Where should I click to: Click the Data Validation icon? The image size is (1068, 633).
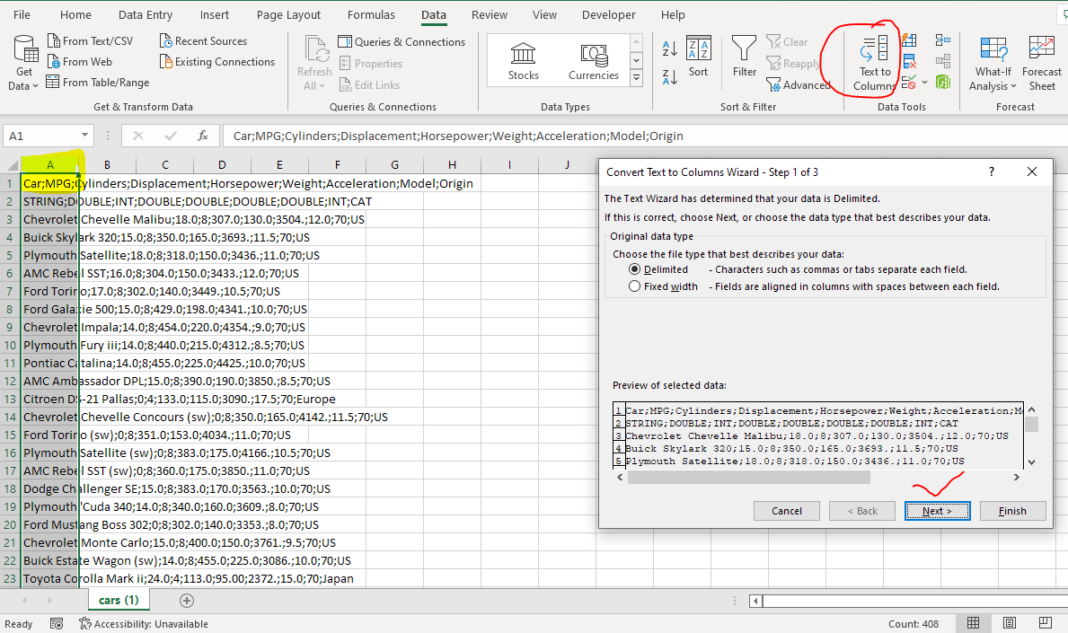tap(907, 82)
